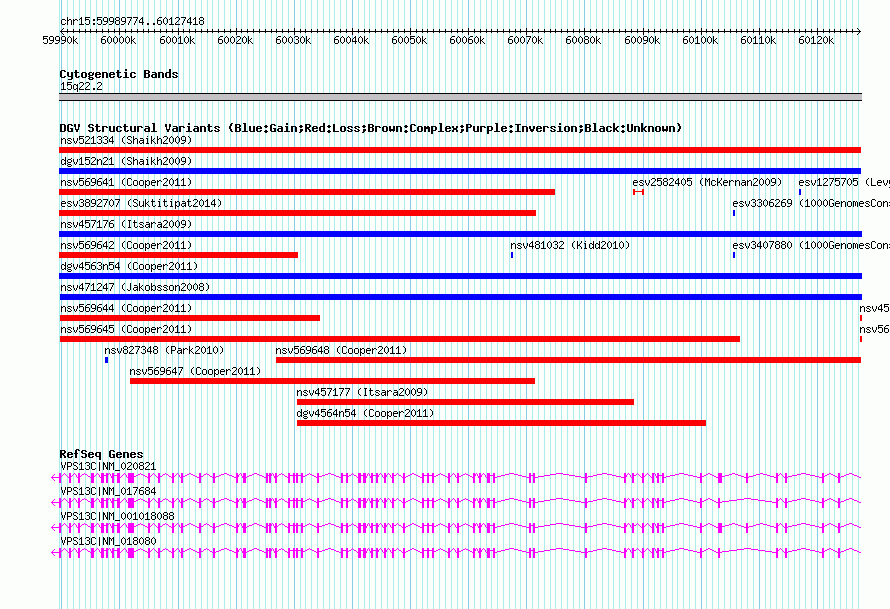The width and height of the screenshot is (890, 609).
Task: Click the nsv457176 (Itsara2009) blue gain bar
Action: [460, 234]
